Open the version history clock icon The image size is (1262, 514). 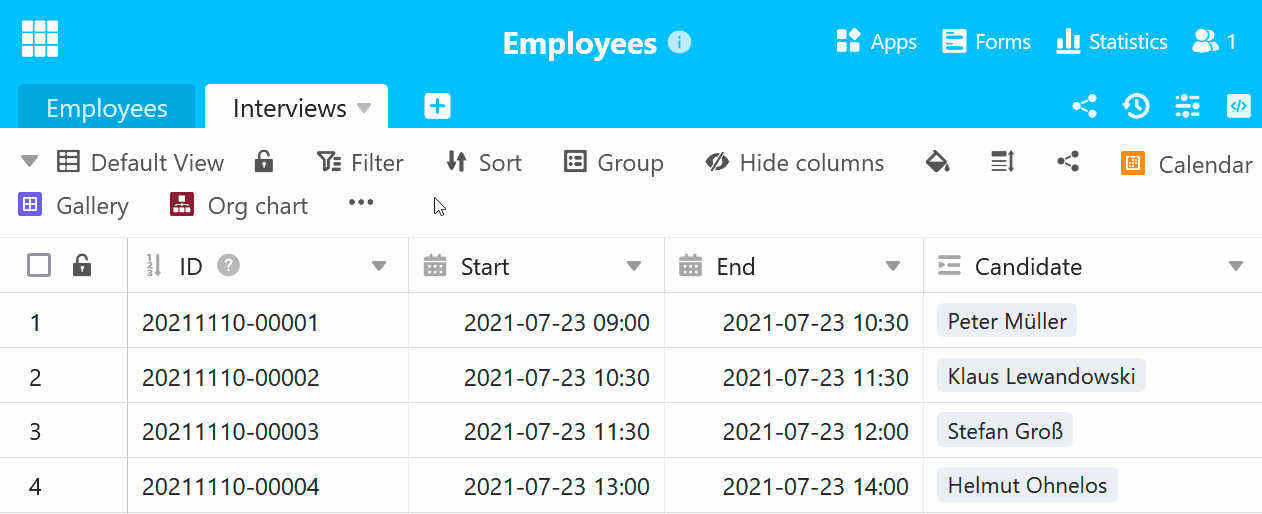click(1135, 106)
